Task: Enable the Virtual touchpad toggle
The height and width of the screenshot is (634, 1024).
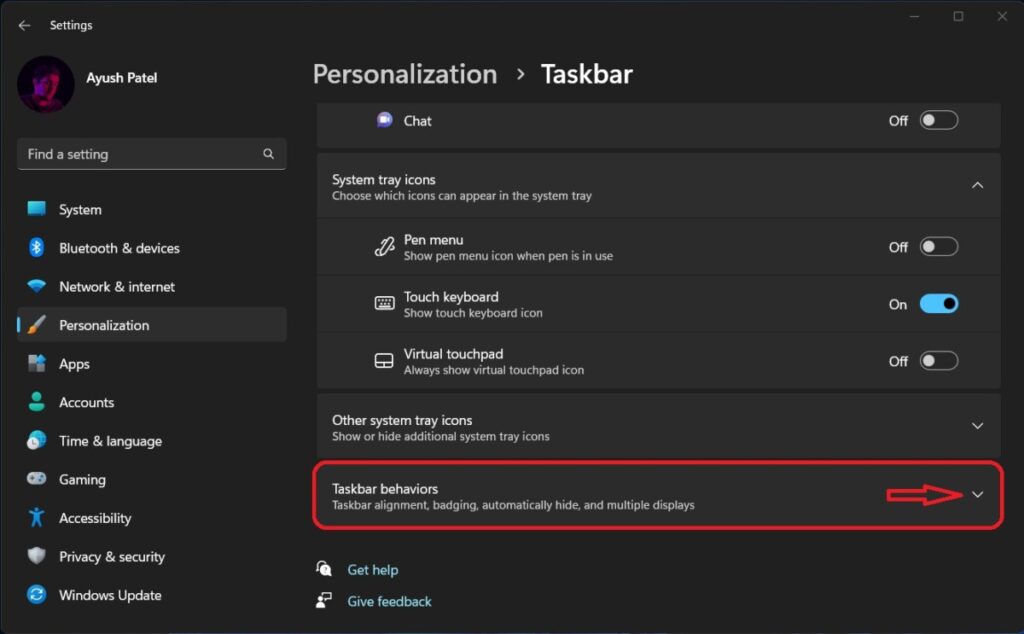Action: [938, 360]
